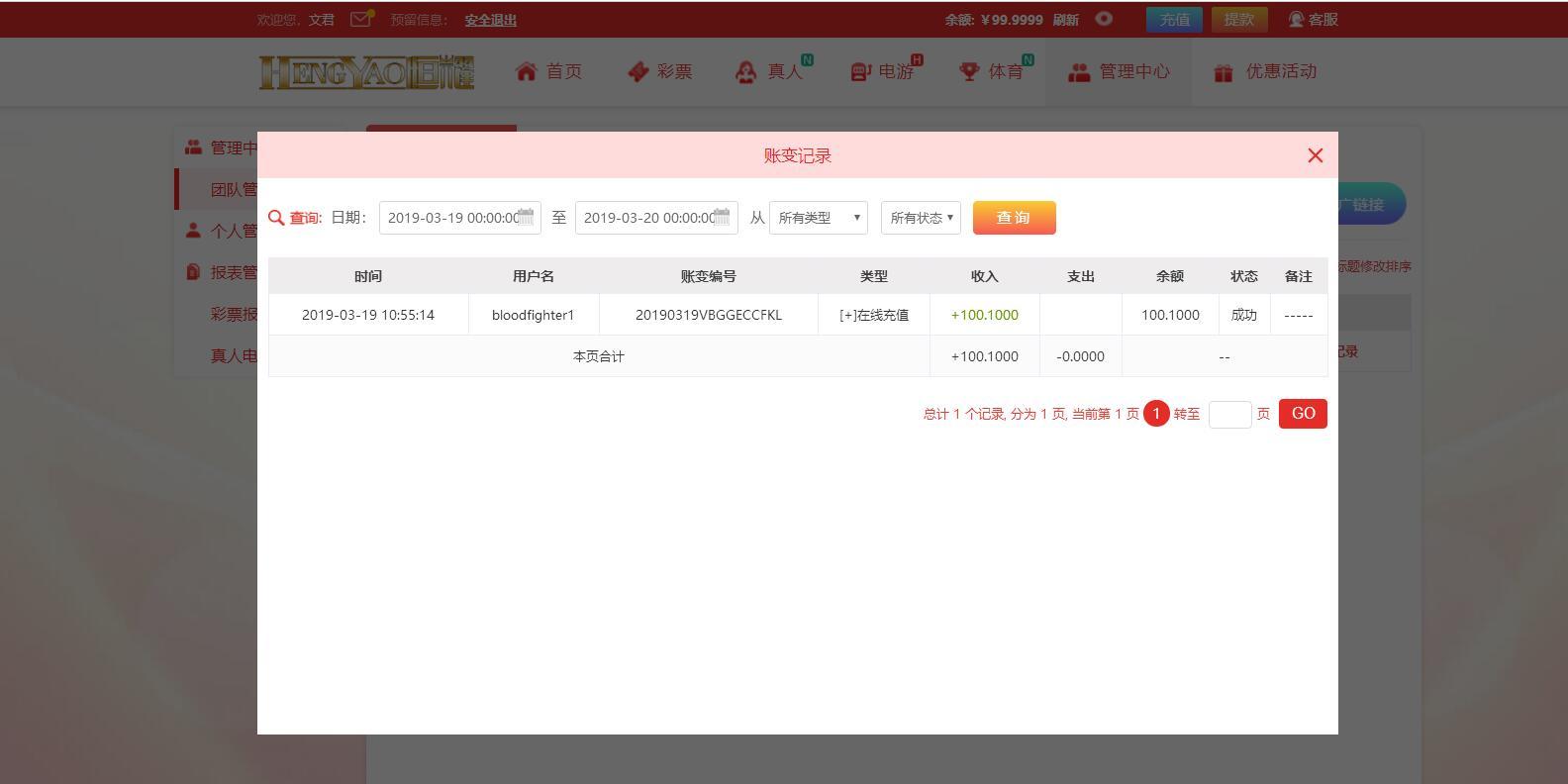Open the start date calendar icon
This screenshot has height=784, width=1568.
(526, 217)
